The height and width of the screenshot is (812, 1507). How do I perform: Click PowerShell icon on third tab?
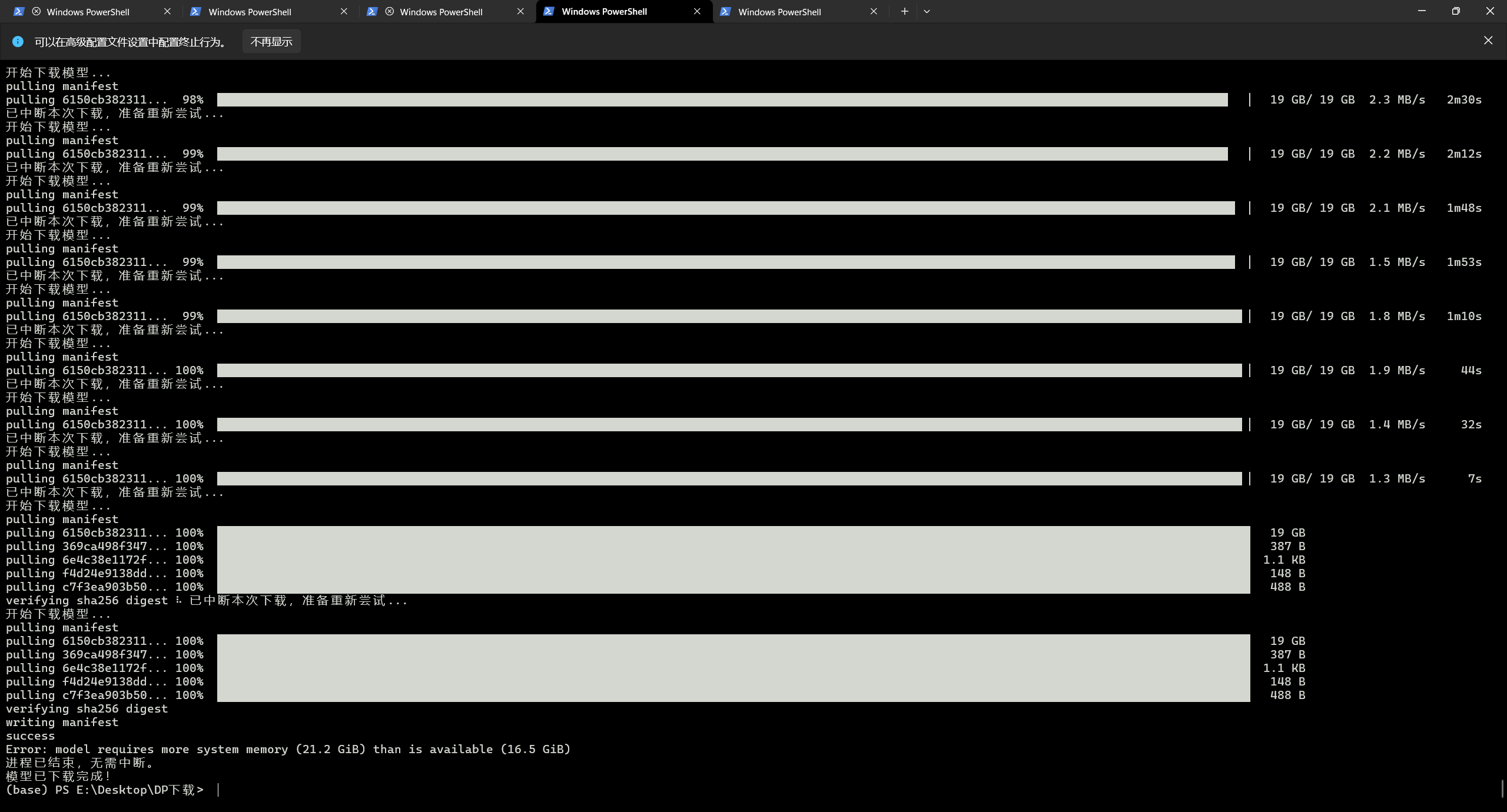372,11
